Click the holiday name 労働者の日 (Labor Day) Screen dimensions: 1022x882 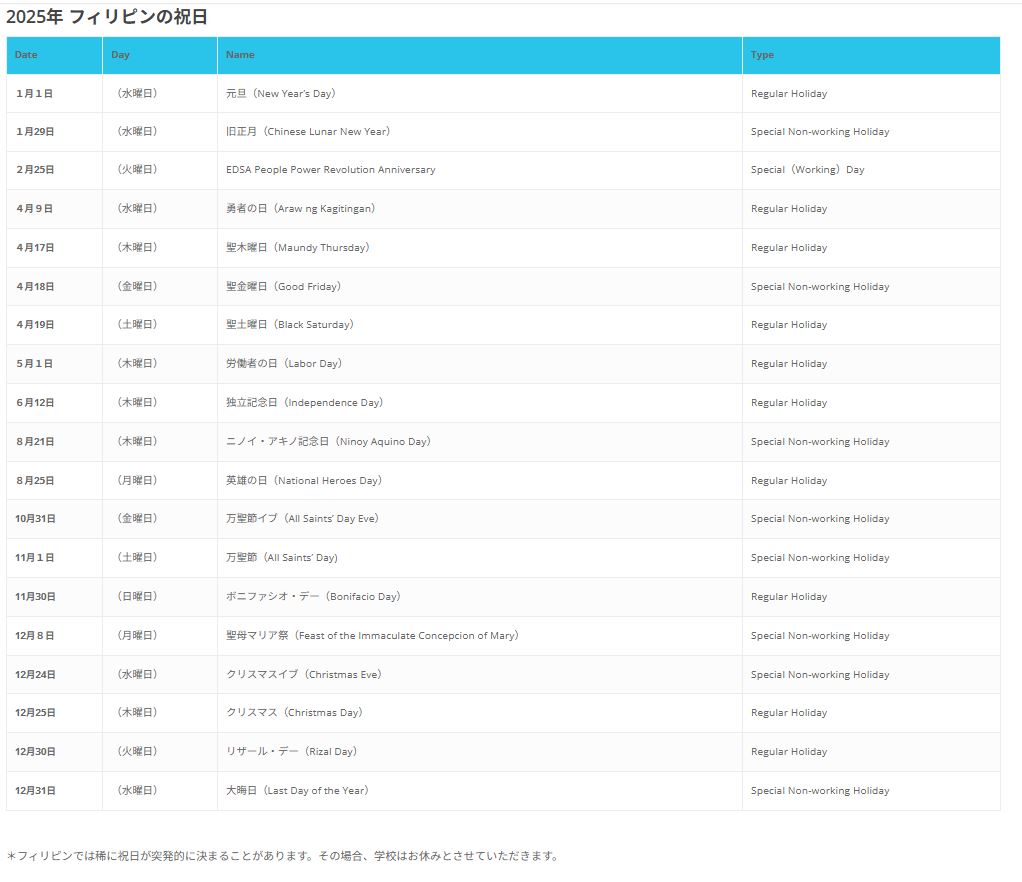(284, 363)
